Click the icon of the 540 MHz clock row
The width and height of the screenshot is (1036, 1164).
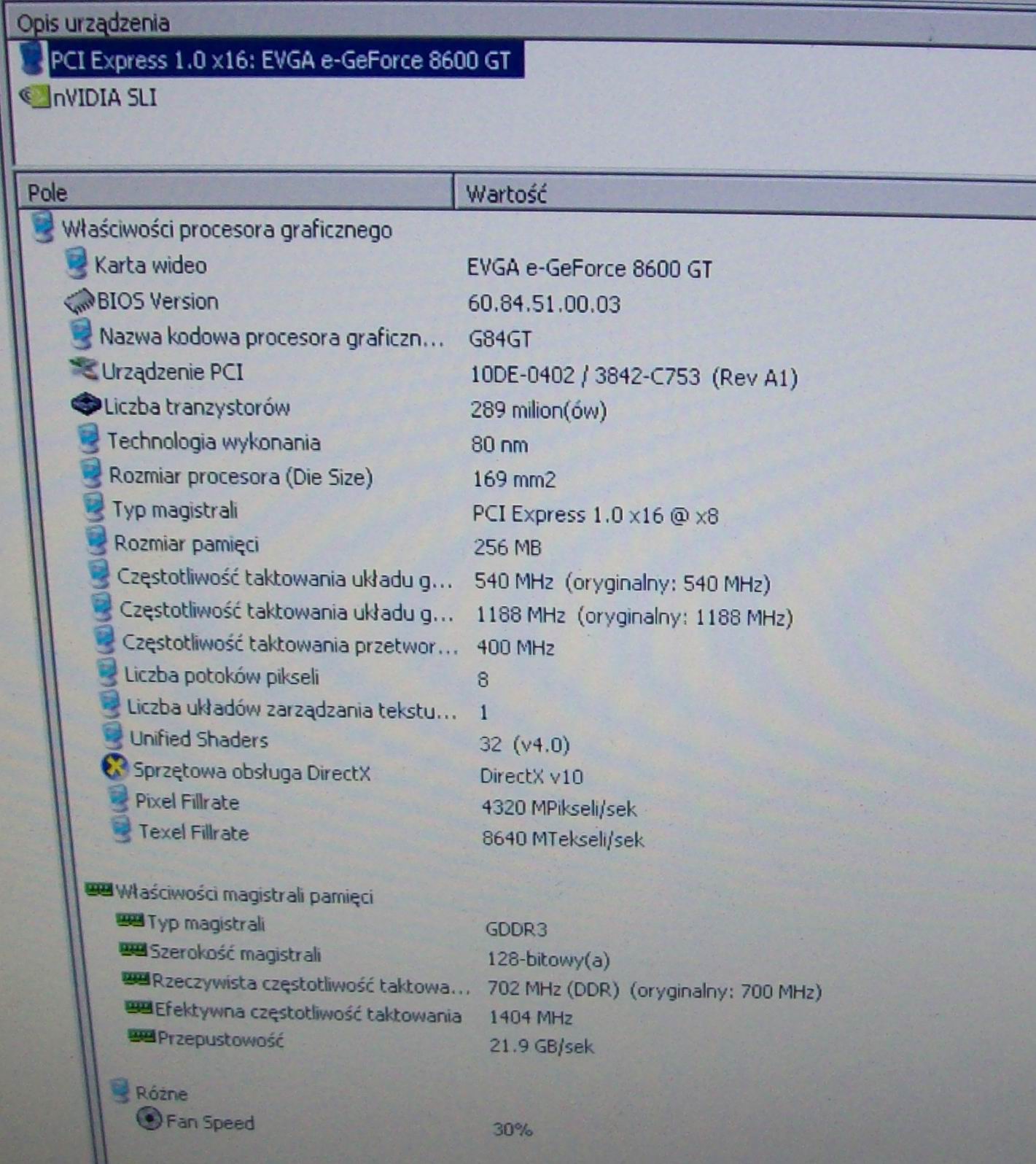click(99, 575)
